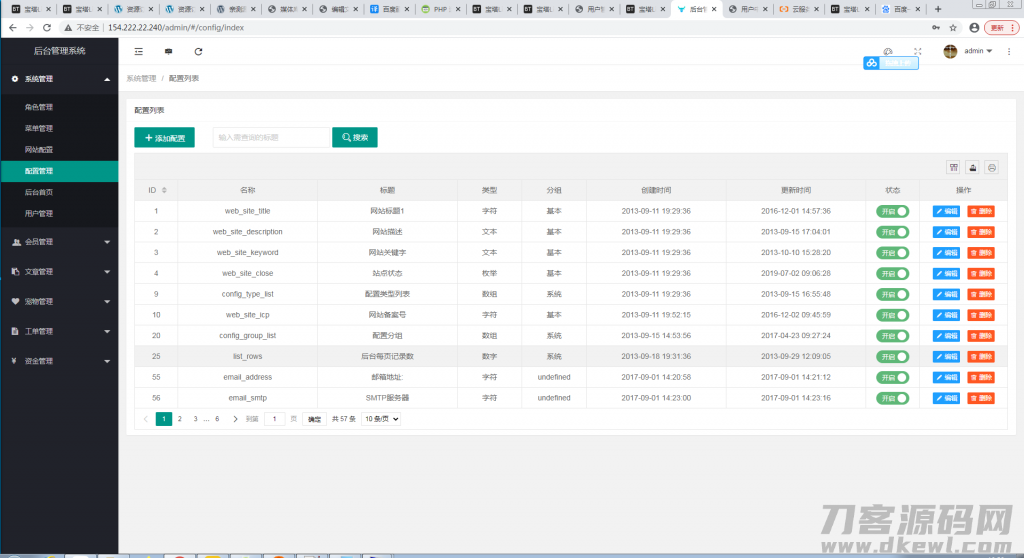1024x558 pixels.
Task: Select 角色管理 in the sidebar
Action: tap(39, 107)
